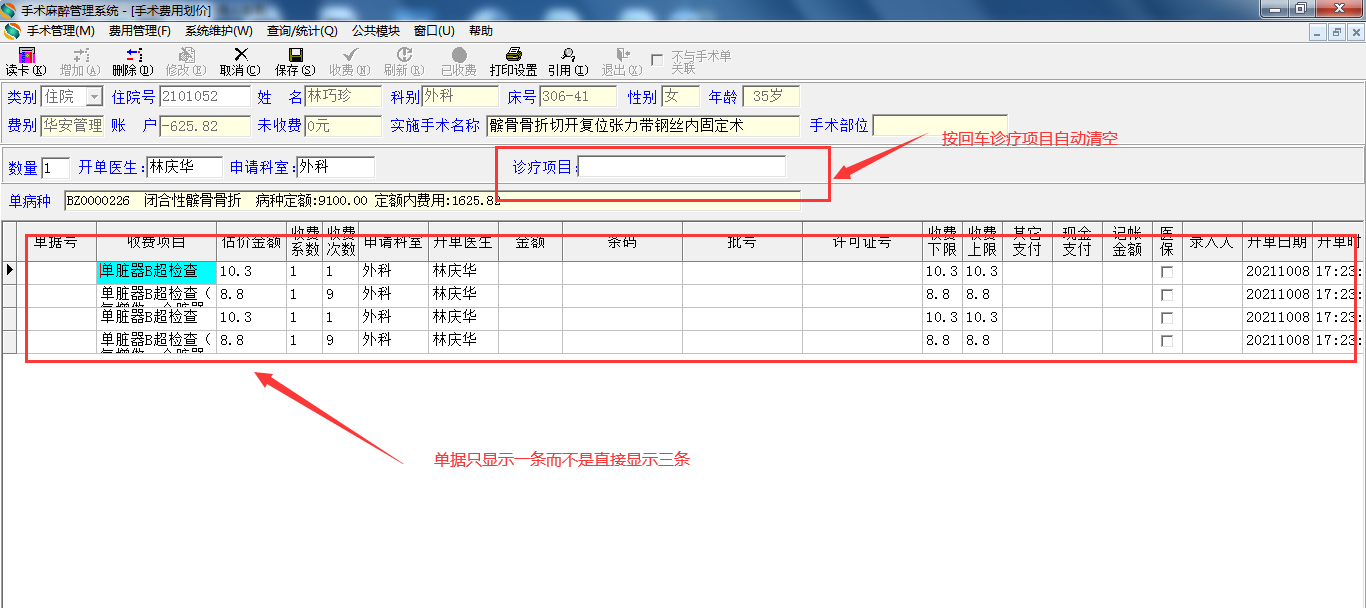Click the 单病种 info field BZ0000226
Image resolution: width=1366 pixels, height=608 pixels.
[432, 200]
